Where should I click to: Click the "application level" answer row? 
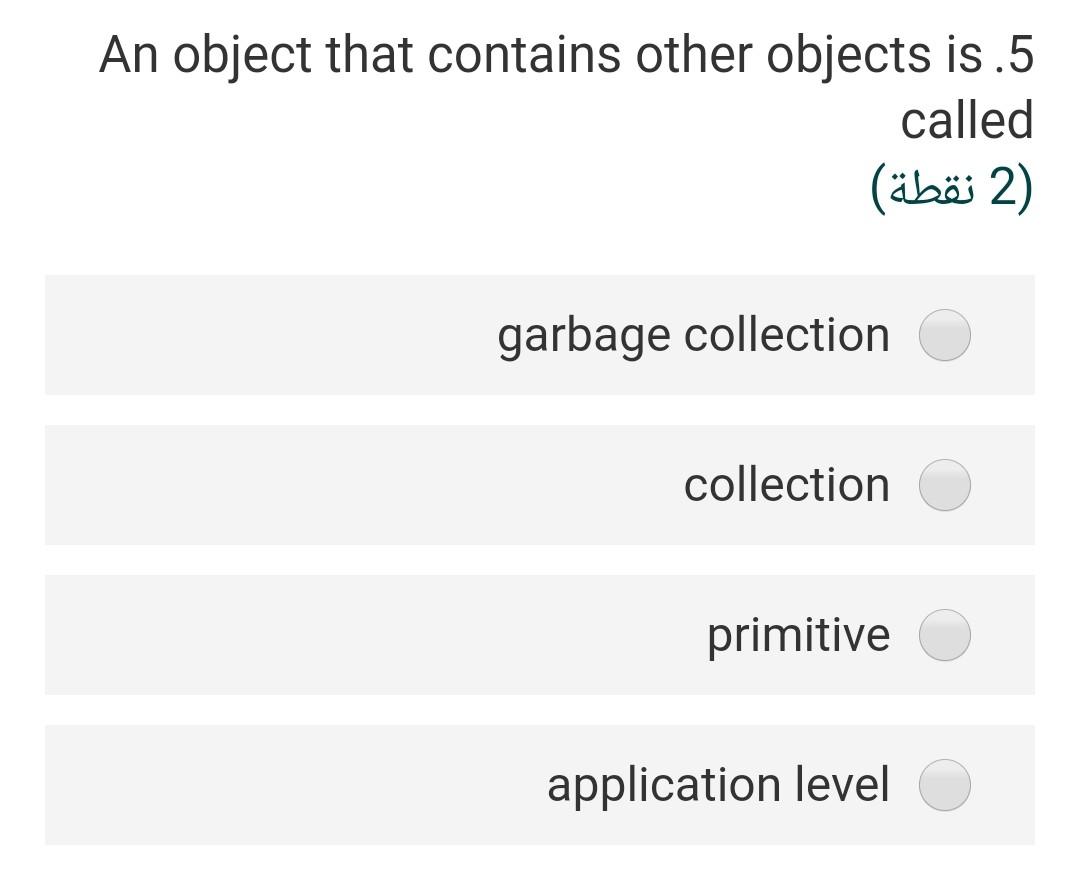pyautogui.click(x=540, y=785)
